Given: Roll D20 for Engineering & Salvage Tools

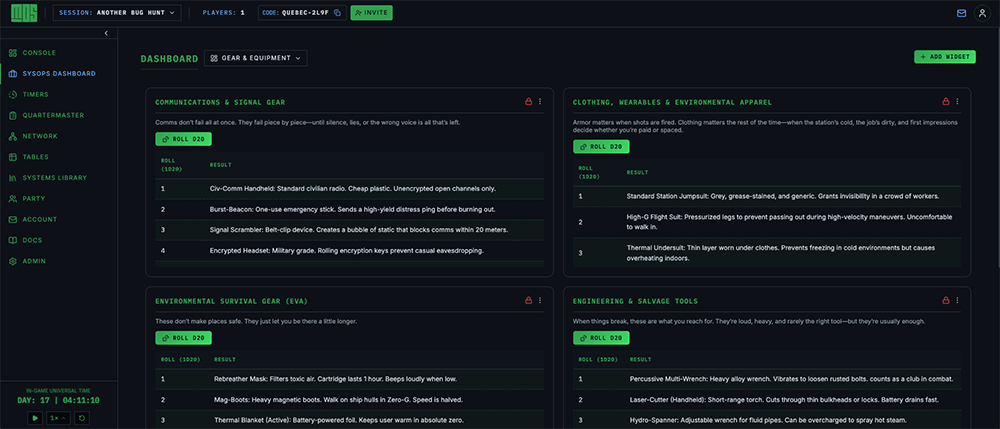Looking at the screenshot, I should [601, 338].
